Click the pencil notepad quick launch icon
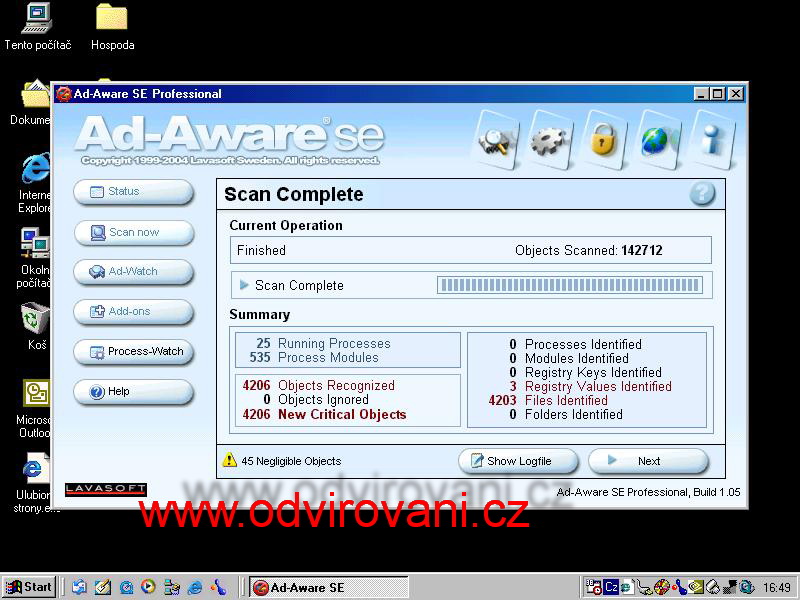This screenshot has width=800, height=600. point(103,587)
